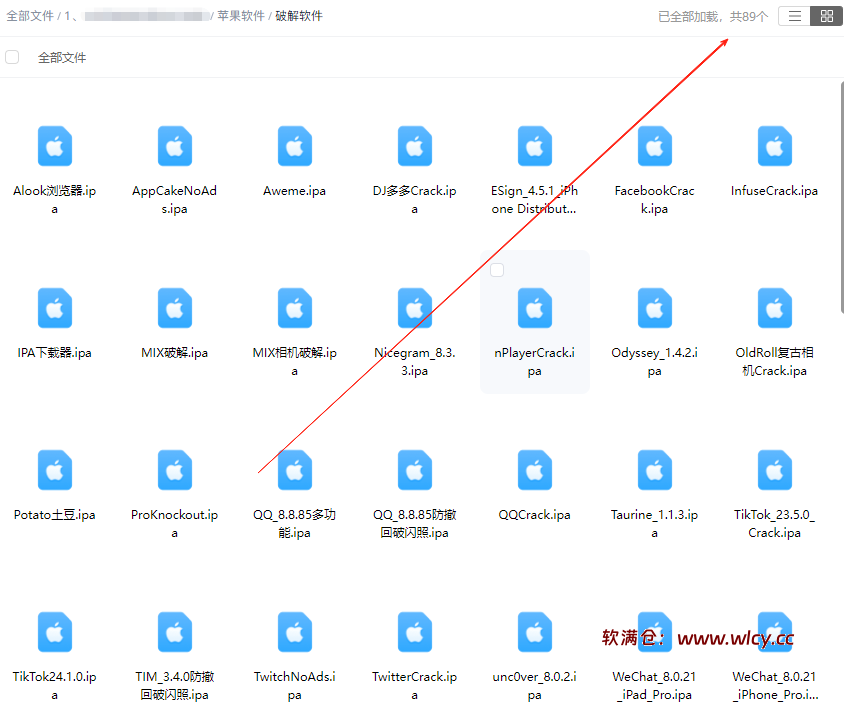The image size is (844, 714).
Task: Open TwitterCrack.ipa file icon
Action: (414, 632)
